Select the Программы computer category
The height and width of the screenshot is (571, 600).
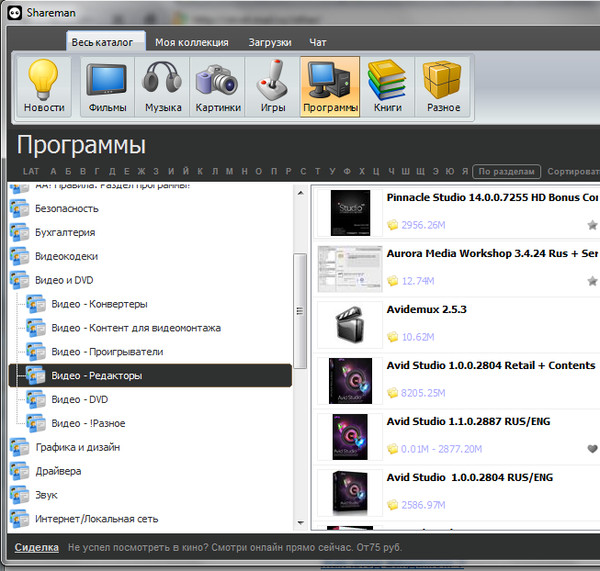[330, 86]
